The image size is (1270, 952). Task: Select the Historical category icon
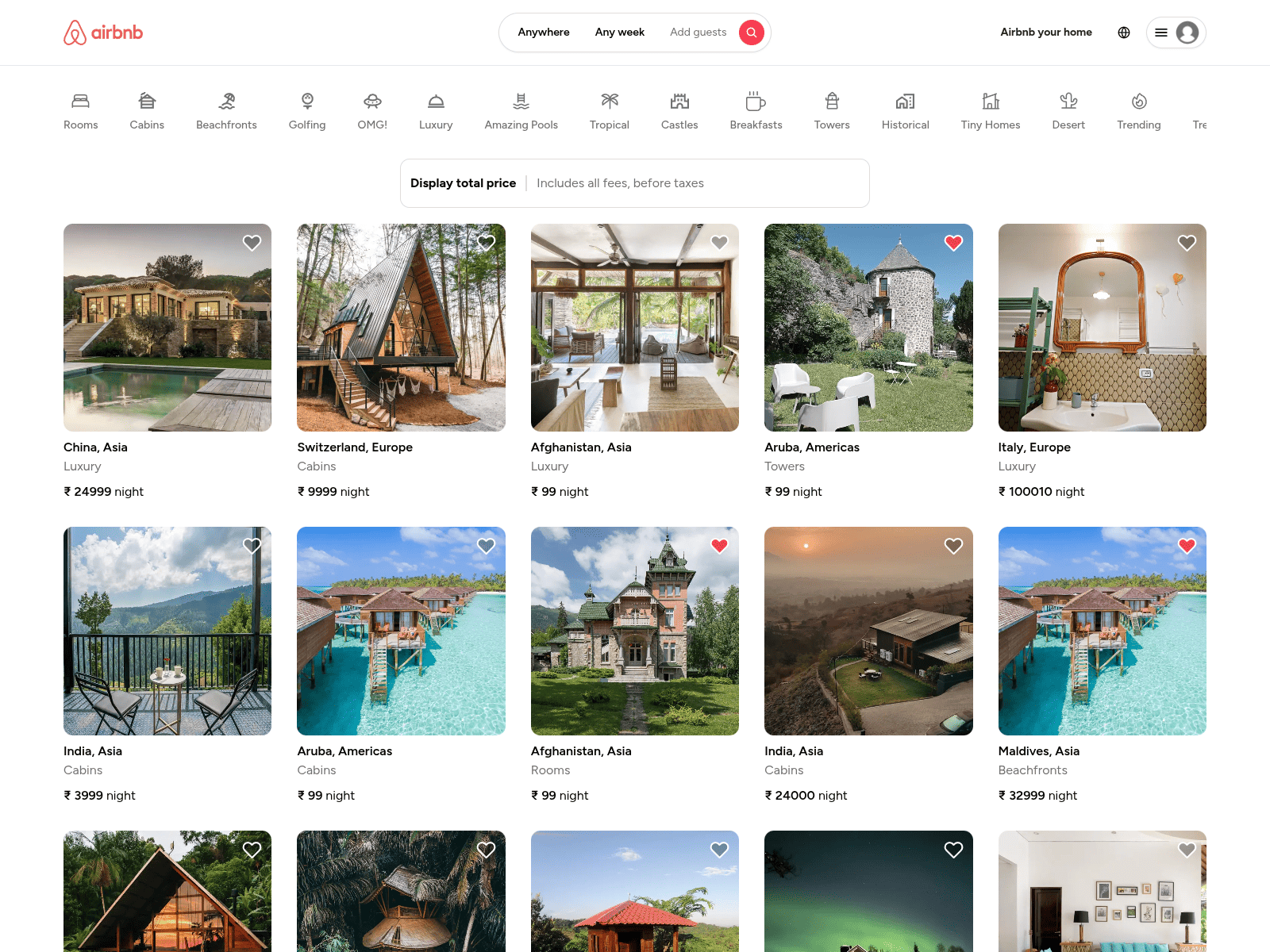[x=905, y=101]
